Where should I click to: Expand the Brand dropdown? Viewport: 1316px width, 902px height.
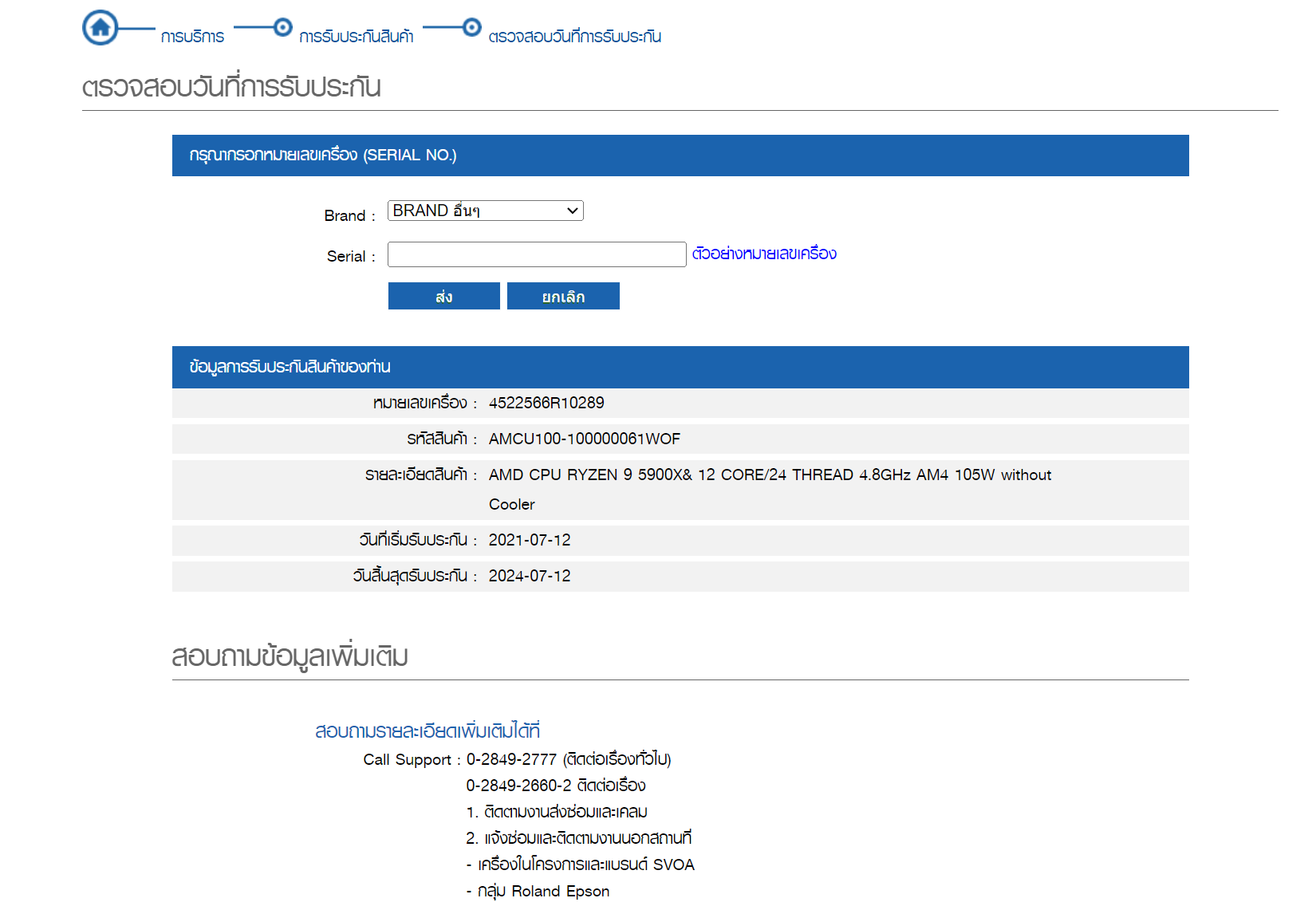pyautogui.click(x=485, y=211)
